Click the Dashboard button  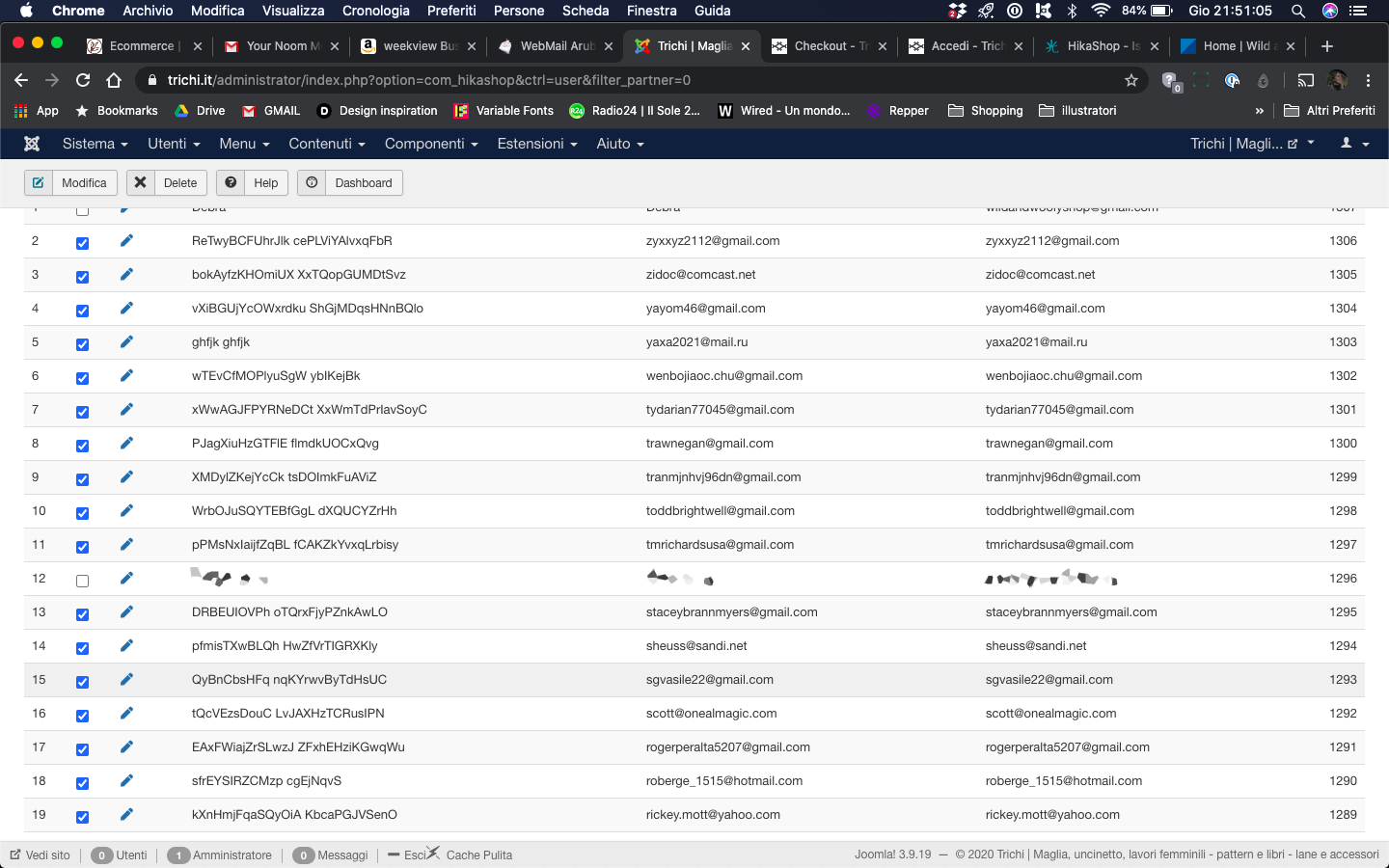coord(350,183)
